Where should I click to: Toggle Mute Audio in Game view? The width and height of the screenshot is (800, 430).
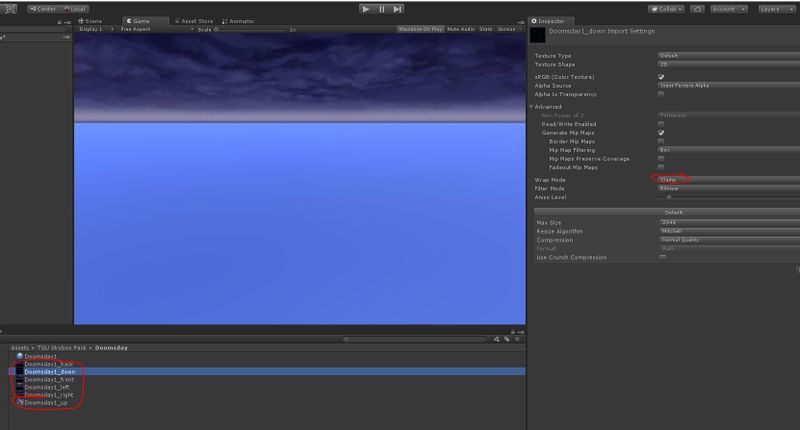461,29
